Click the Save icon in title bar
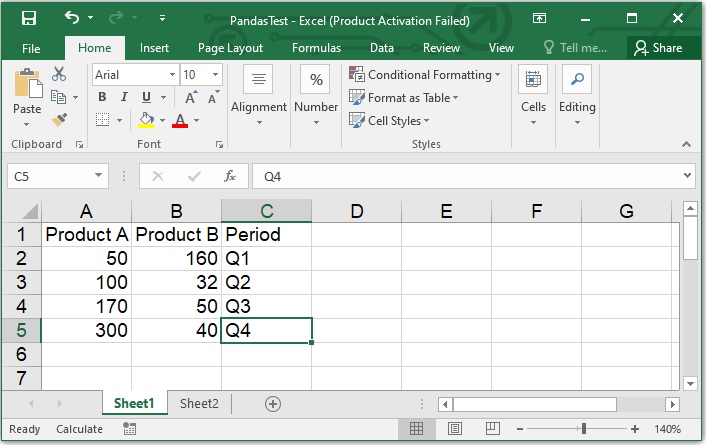The width and height of the screenshot is (706, 445). (28, 18)
